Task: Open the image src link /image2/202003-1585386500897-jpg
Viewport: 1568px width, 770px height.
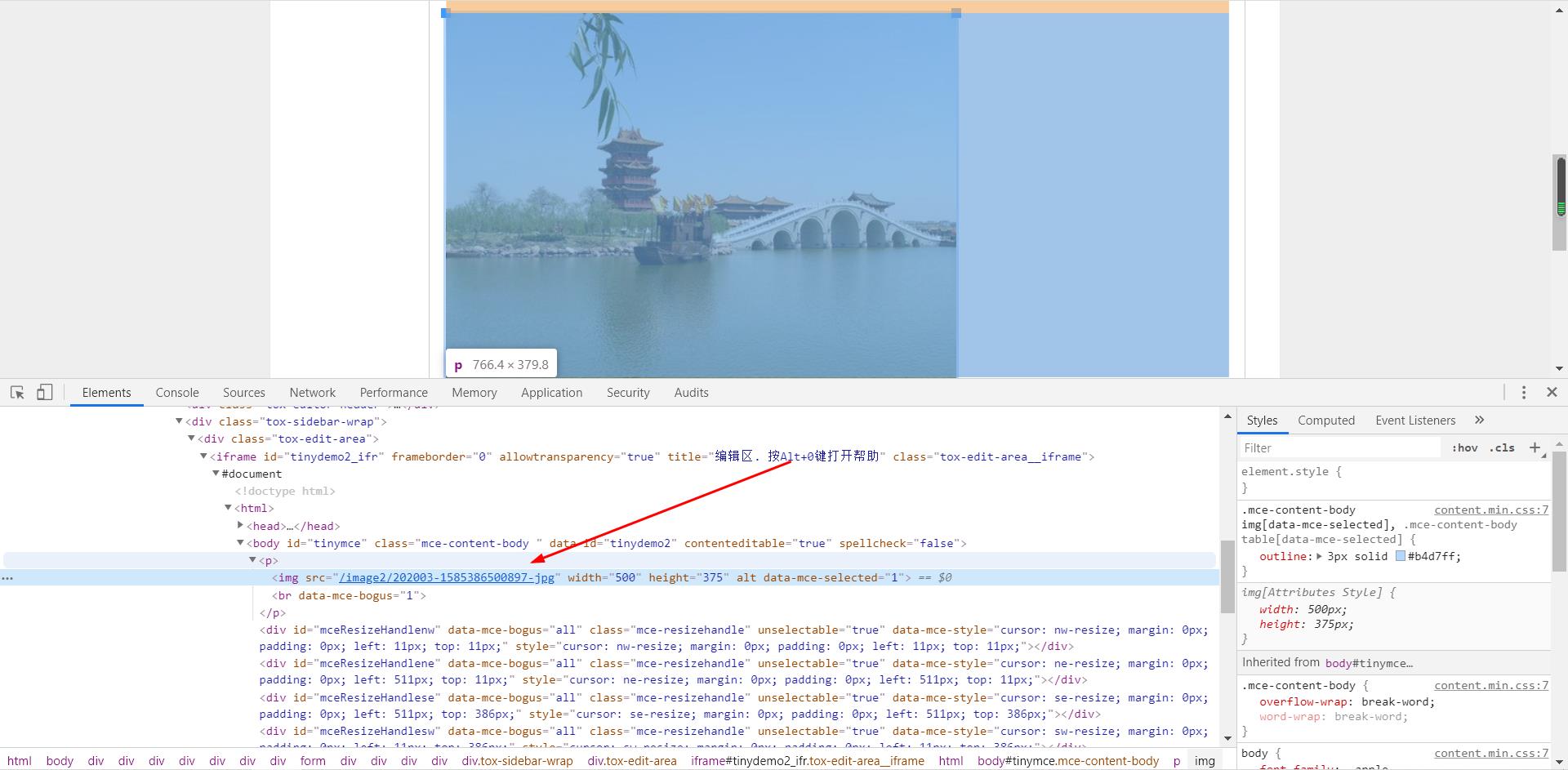Action: click(x=447, y=578)
